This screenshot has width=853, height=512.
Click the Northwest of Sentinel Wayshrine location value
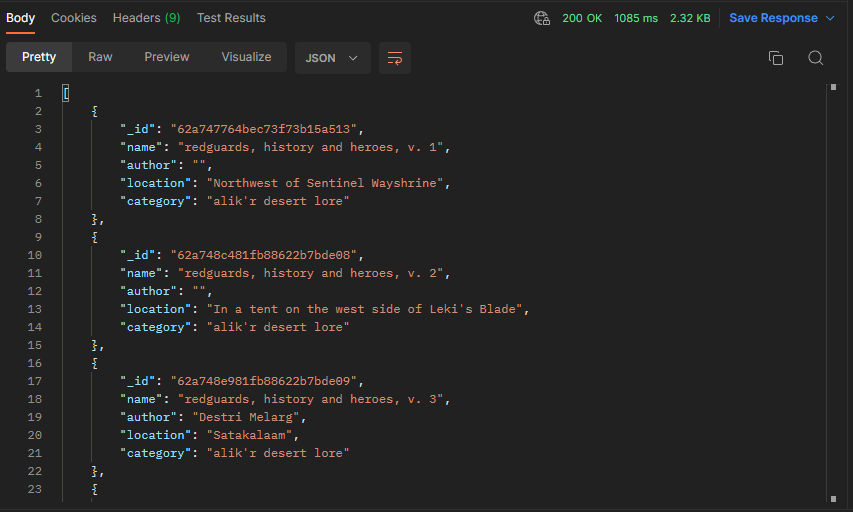click(325, 183)
